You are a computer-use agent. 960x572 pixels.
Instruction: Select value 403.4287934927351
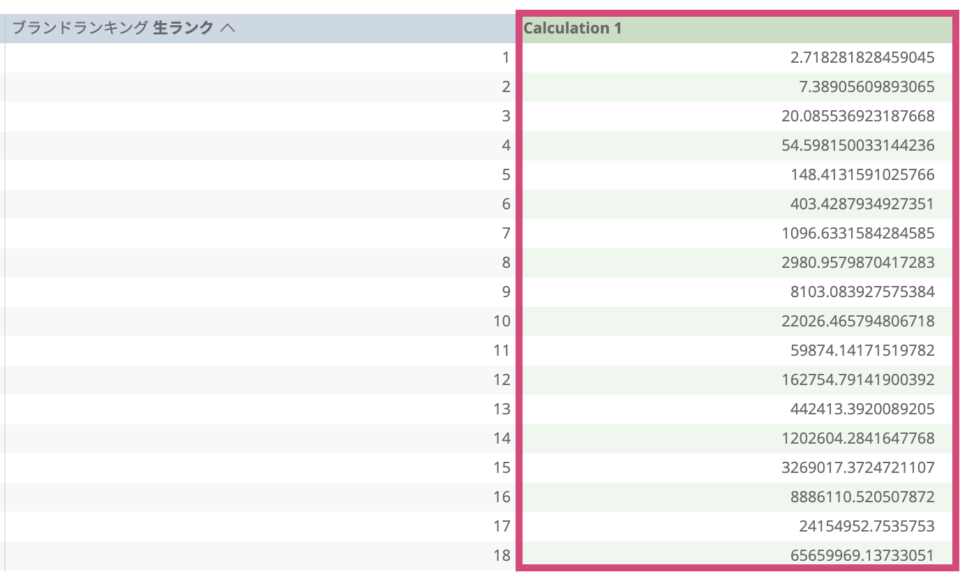pos(862,204)
